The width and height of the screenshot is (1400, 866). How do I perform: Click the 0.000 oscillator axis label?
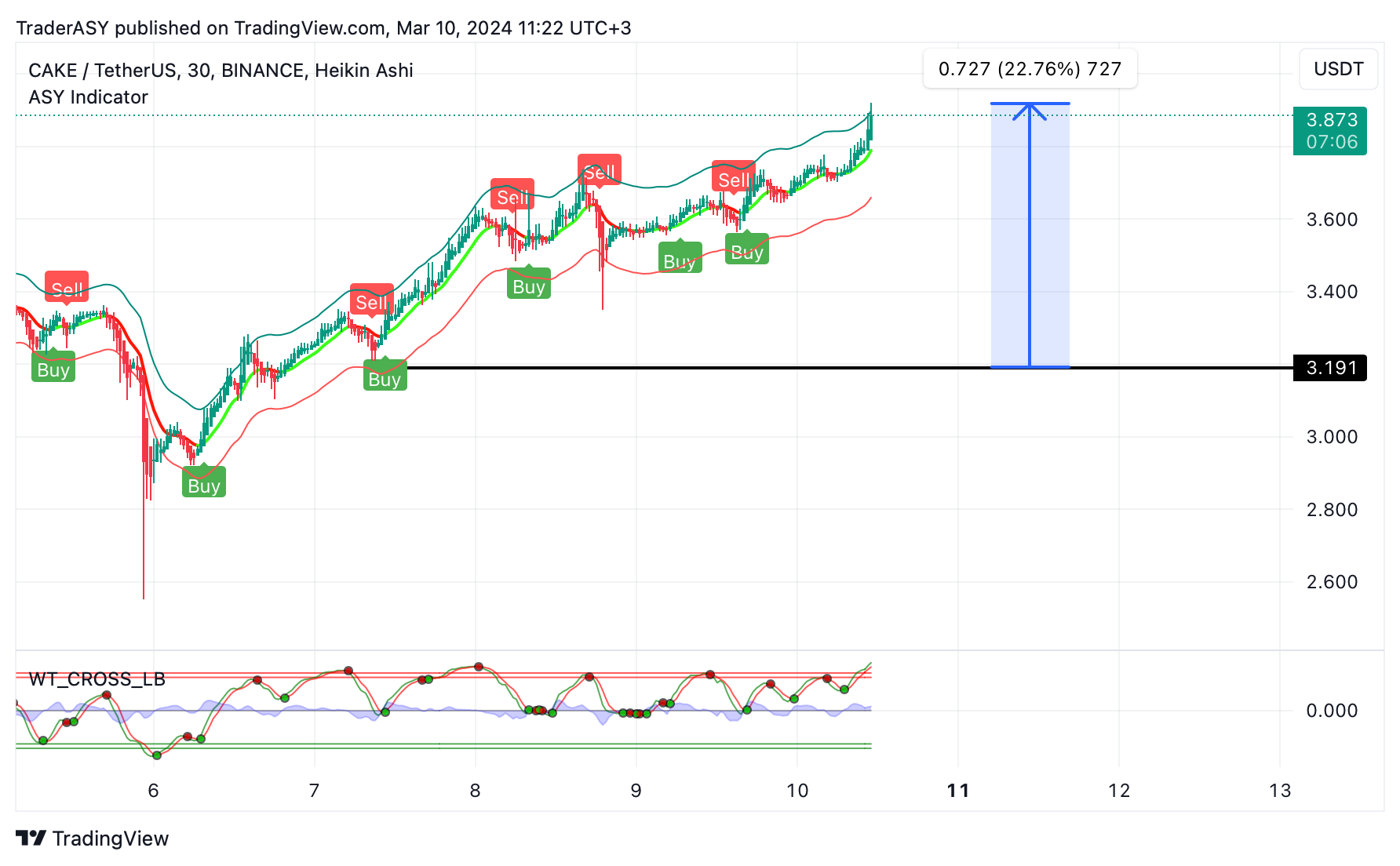(x=1332, y=711)
